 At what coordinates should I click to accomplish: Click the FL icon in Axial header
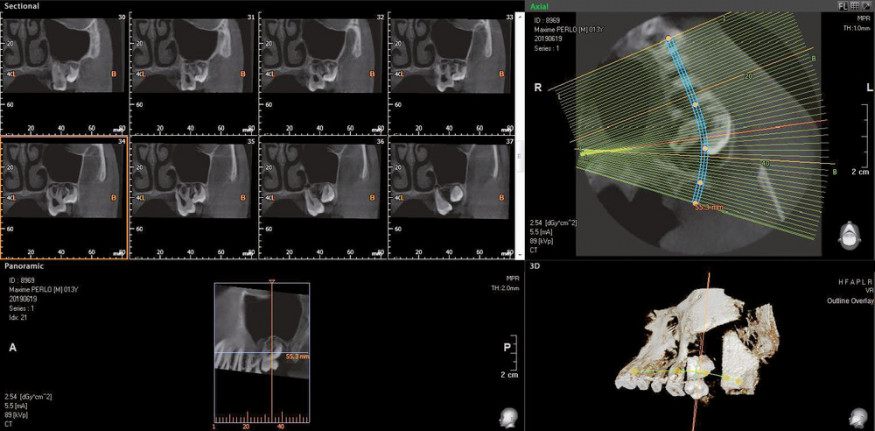click(844, 6)
